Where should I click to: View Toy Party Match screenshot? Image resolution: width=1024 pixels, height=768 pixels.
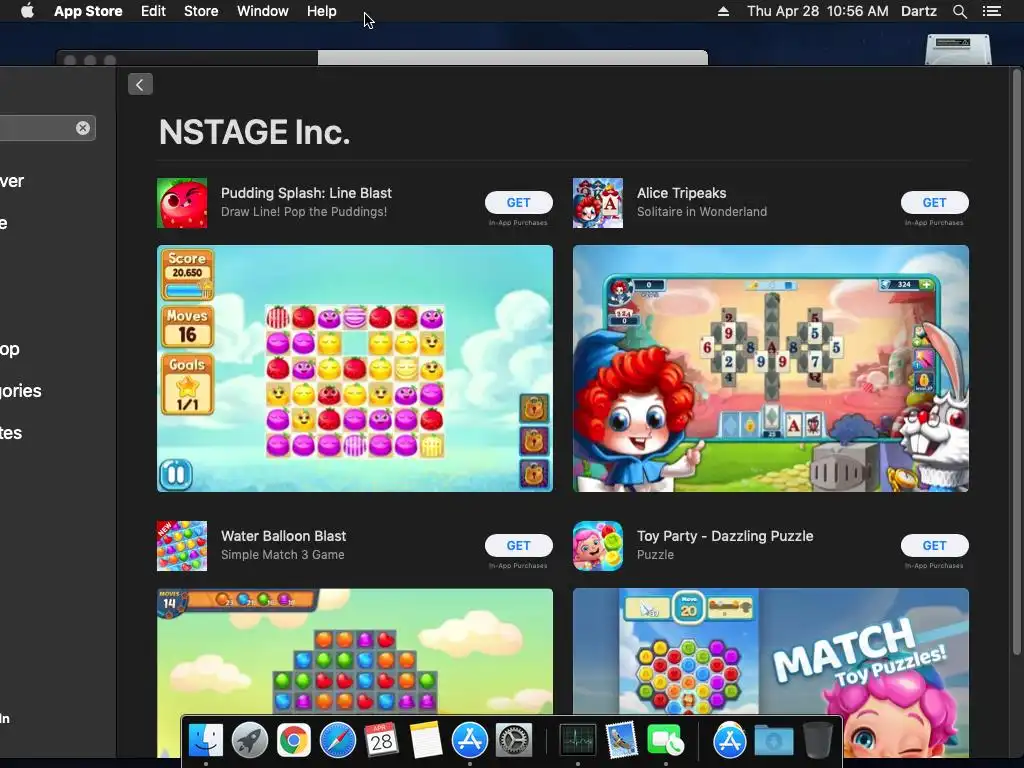click(x=771, y=650)
